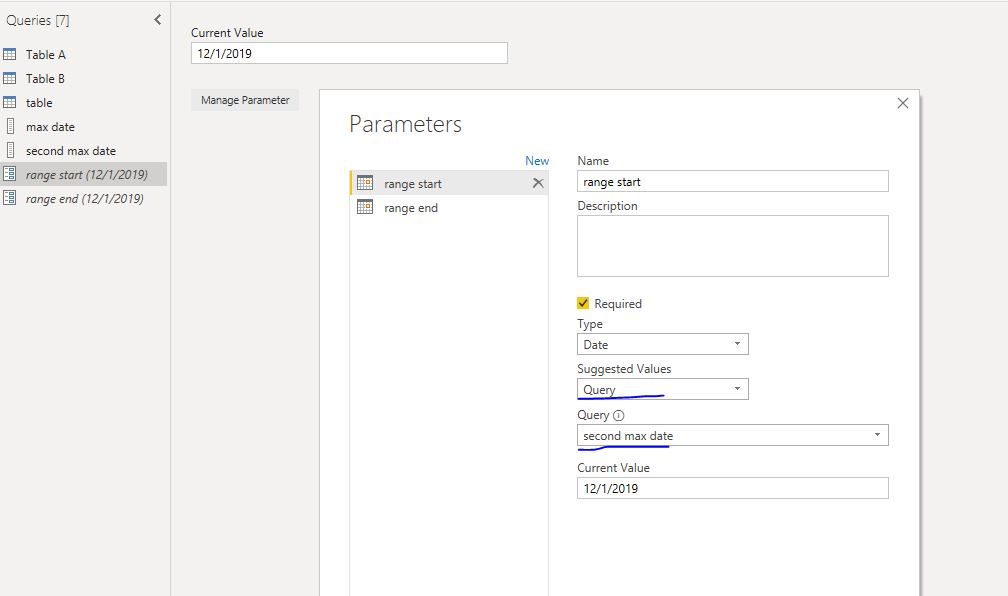Open the Suggested Values dropdown
The image size is (1008, 596).
(663, 389)
